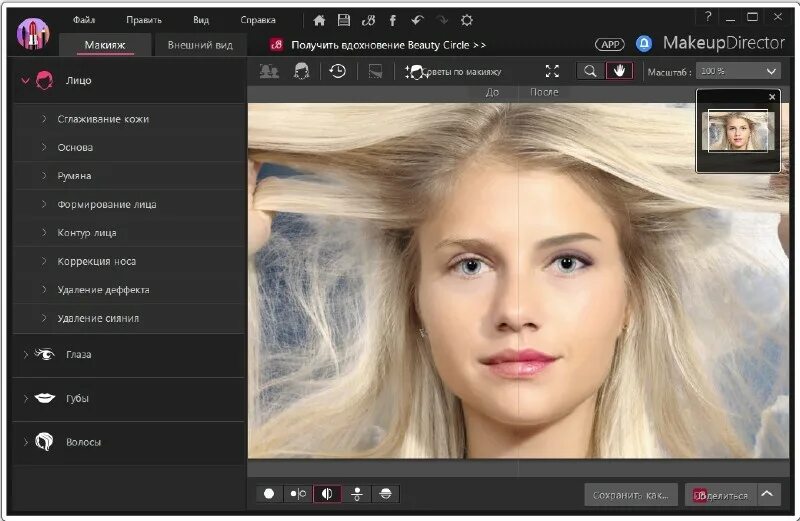This screenshot has height=521, width=800.
Task: Click the Undo arrow icon
Action: tap(417, 20)
